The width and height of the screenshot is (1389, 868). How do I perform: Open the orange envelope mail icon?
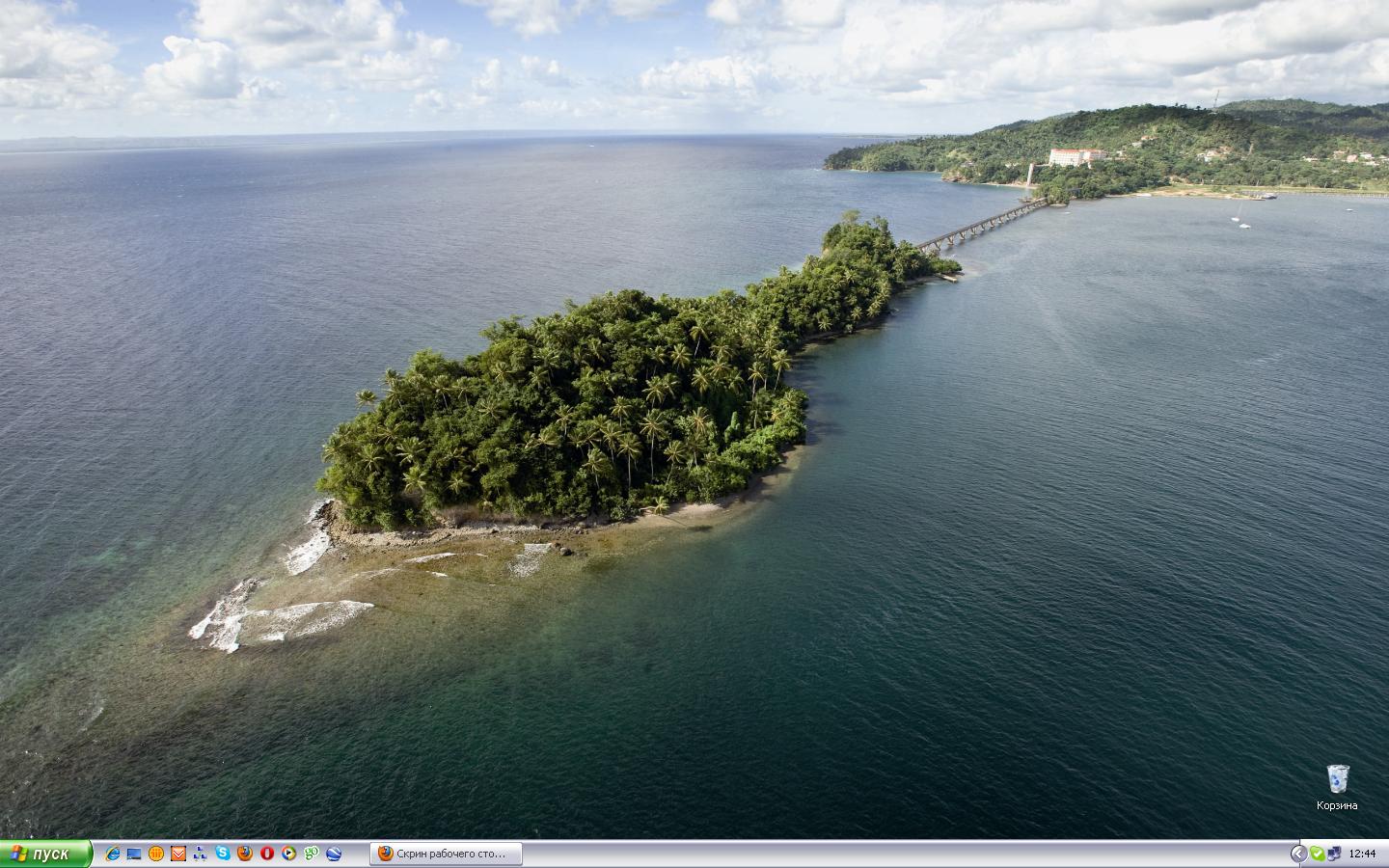point(178,854)
